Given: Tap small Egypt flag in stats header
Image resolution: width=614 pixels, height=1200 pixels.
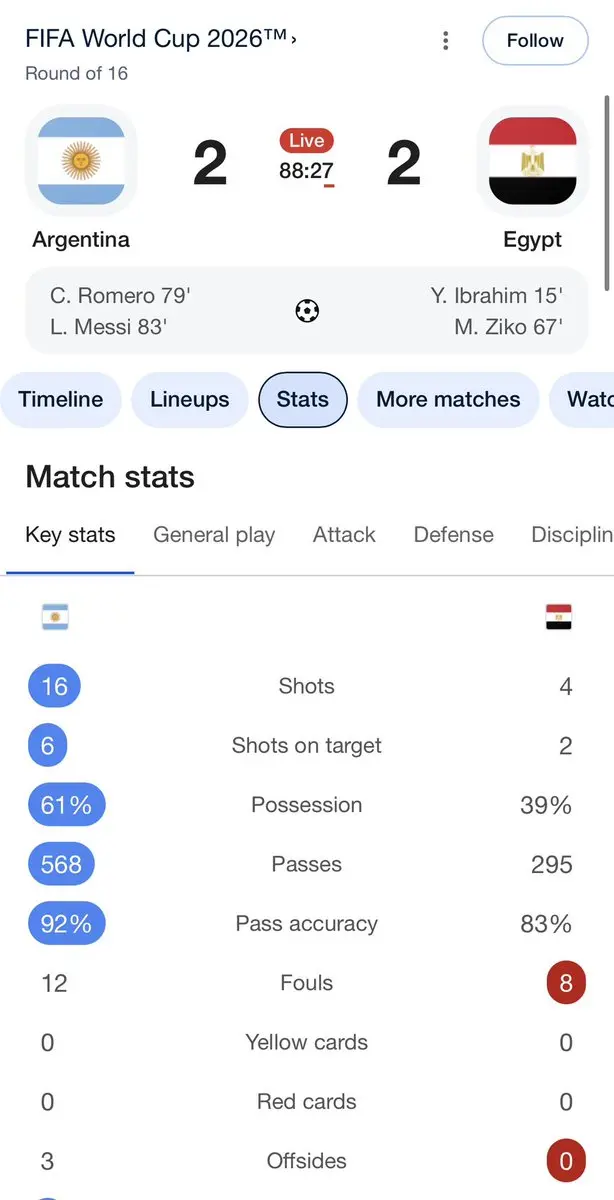Looking at the screenshot, I should [558, 617].
